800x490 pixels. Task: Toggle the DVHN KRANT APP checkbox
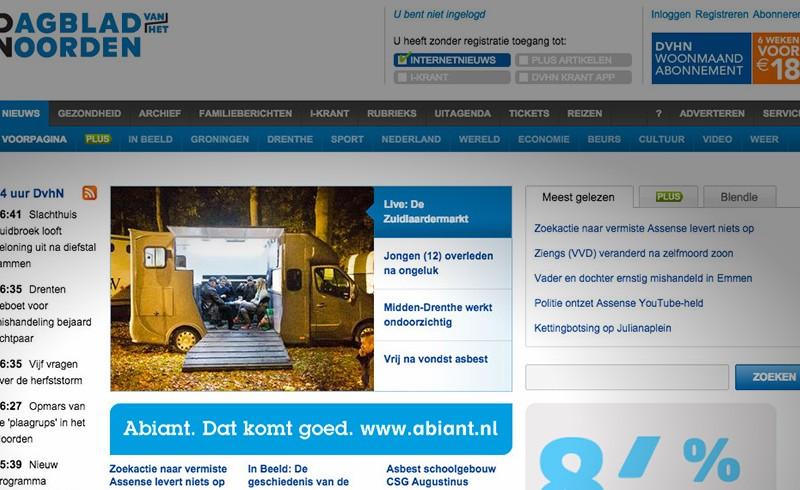point(523,77)
